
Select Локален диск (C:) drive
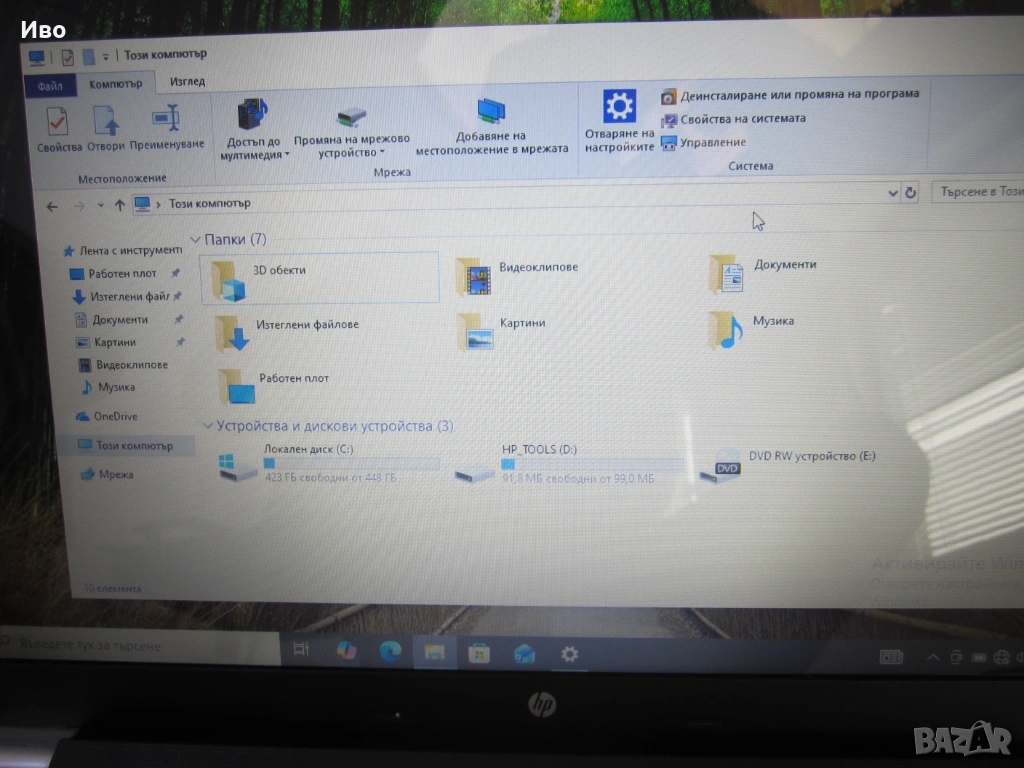click(x=239, y=466)
